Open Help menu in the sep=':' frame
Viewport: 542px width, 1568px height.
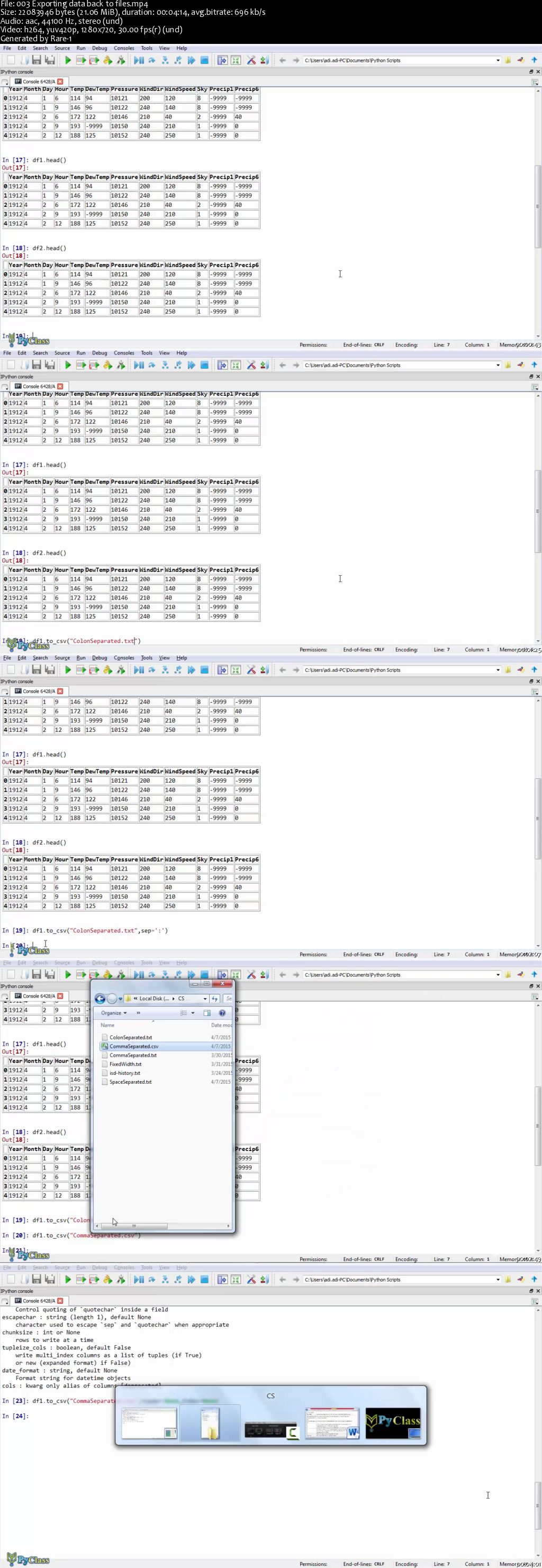tap(182, 658)
